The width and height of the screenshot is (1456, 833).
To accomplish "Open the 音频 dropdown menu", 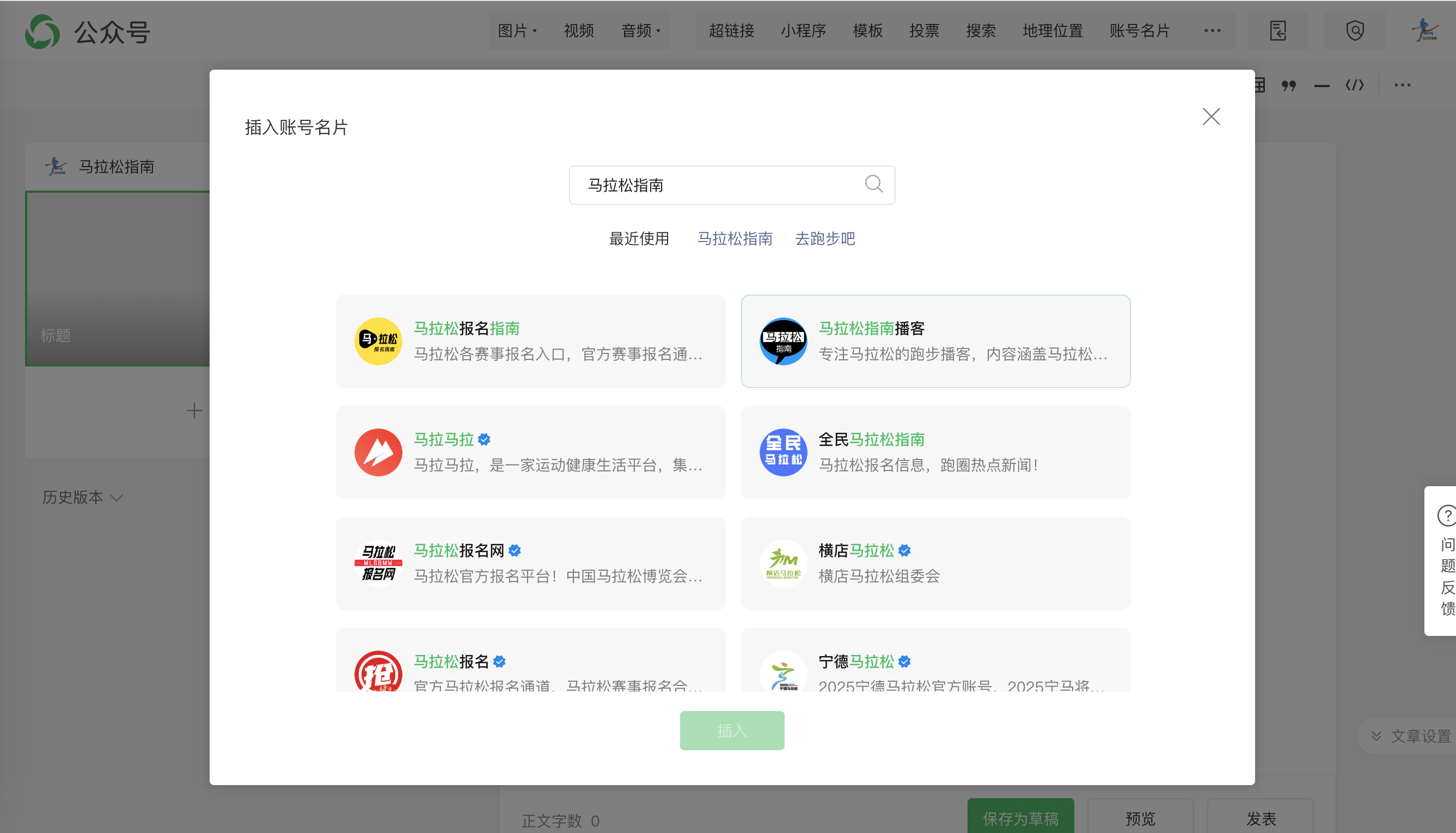I will (640, 31).
